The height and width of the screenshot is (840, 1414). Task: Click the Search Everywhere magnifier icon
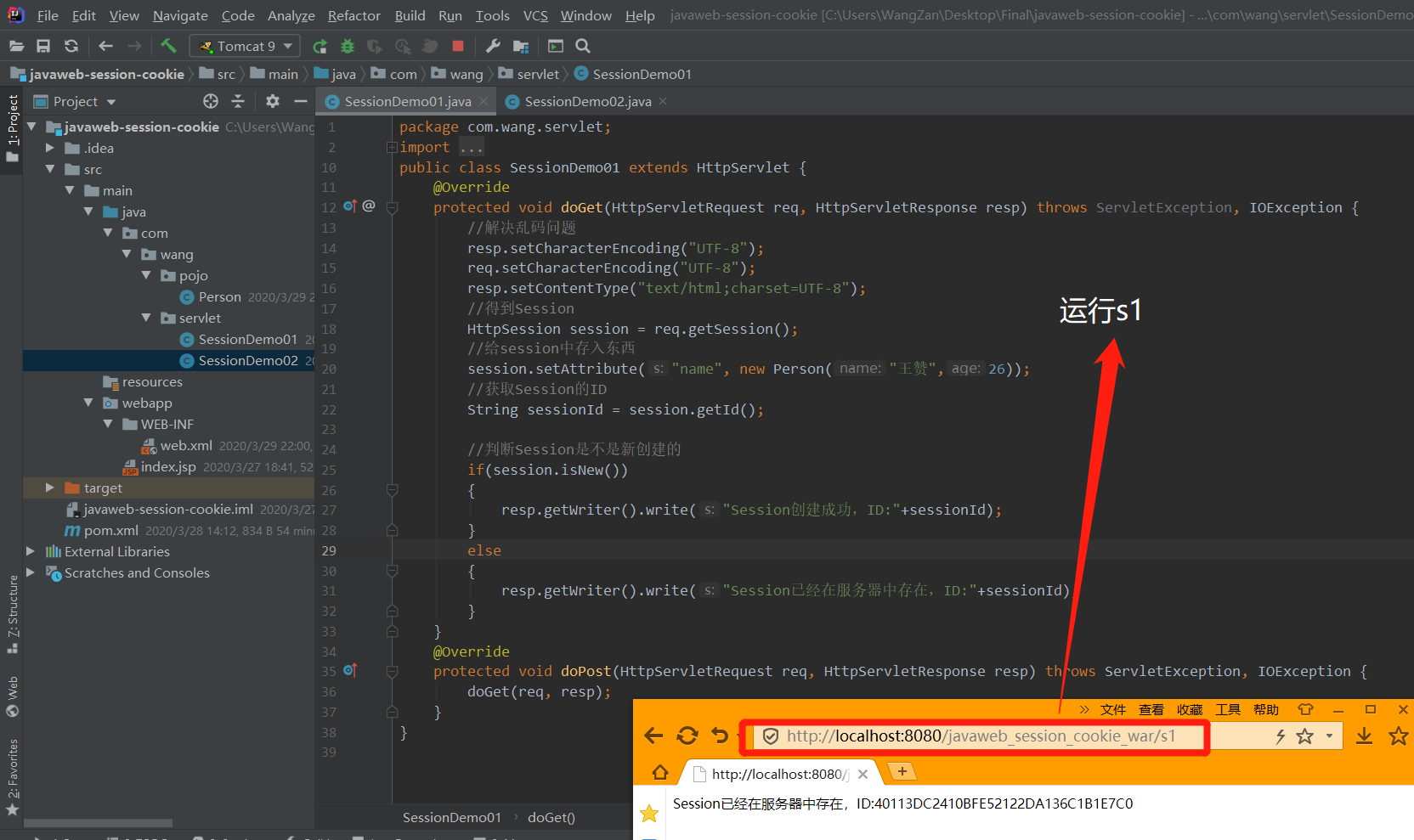pos(583,46)
